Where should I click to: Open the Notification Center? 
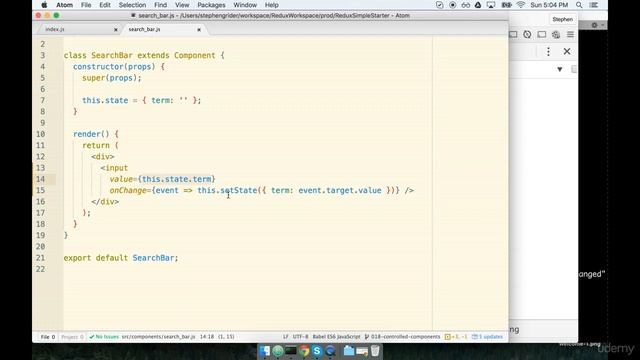tap(594, 5)
